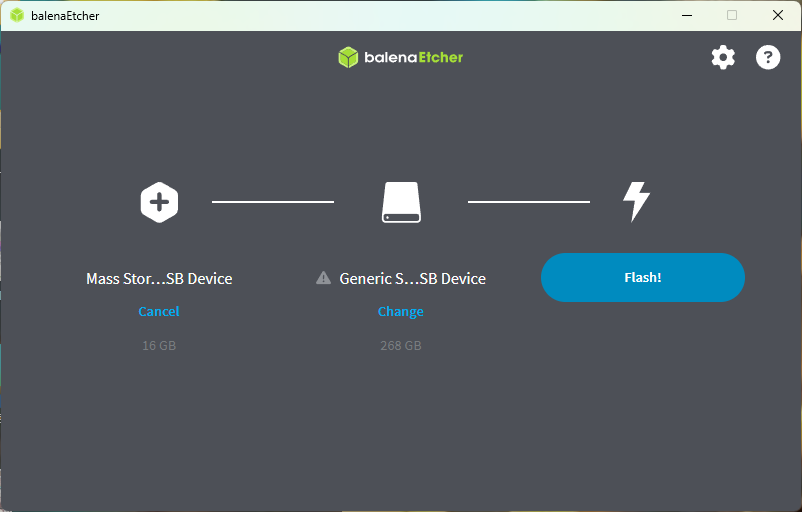The height and width of the screenshot is (512, 802).
Task: Click the Mass Stor...SB Device label
Action: coord(159,279)
